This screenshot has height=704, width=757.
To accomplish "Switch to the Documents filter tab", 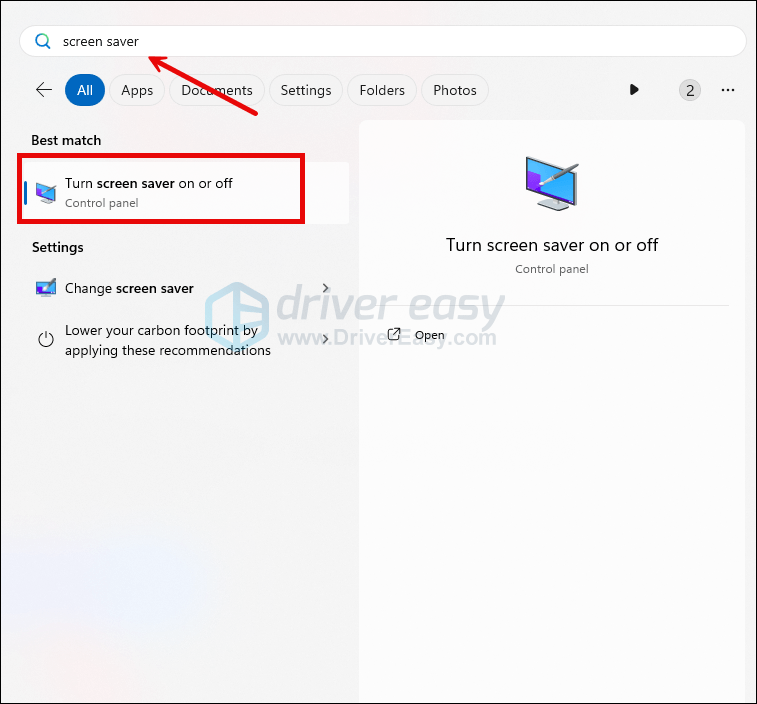I will tap(216, 90).
